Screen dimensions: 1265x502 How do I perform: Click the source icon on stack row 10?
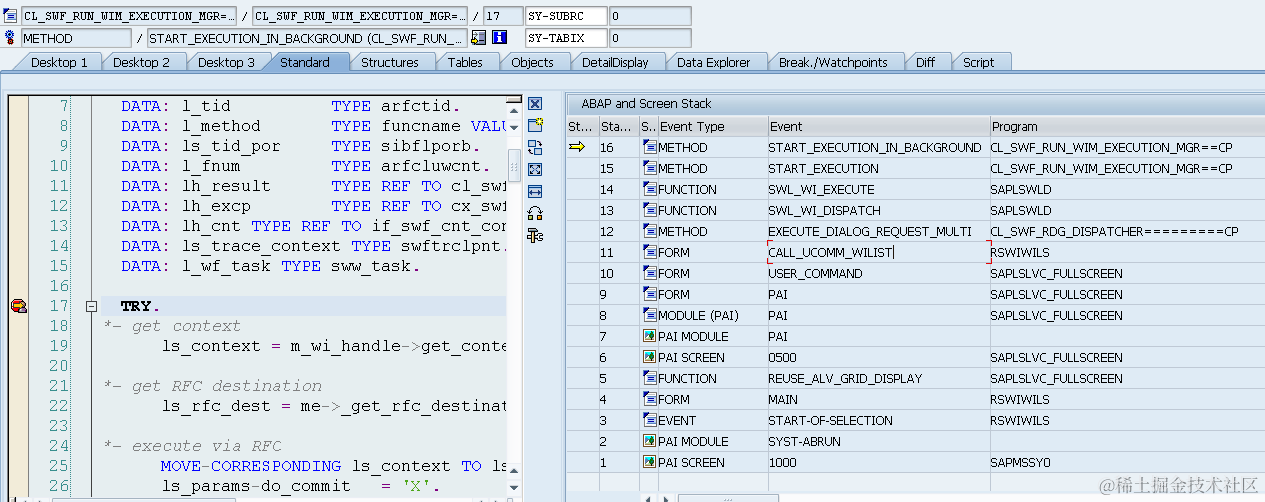pos(649,273)
